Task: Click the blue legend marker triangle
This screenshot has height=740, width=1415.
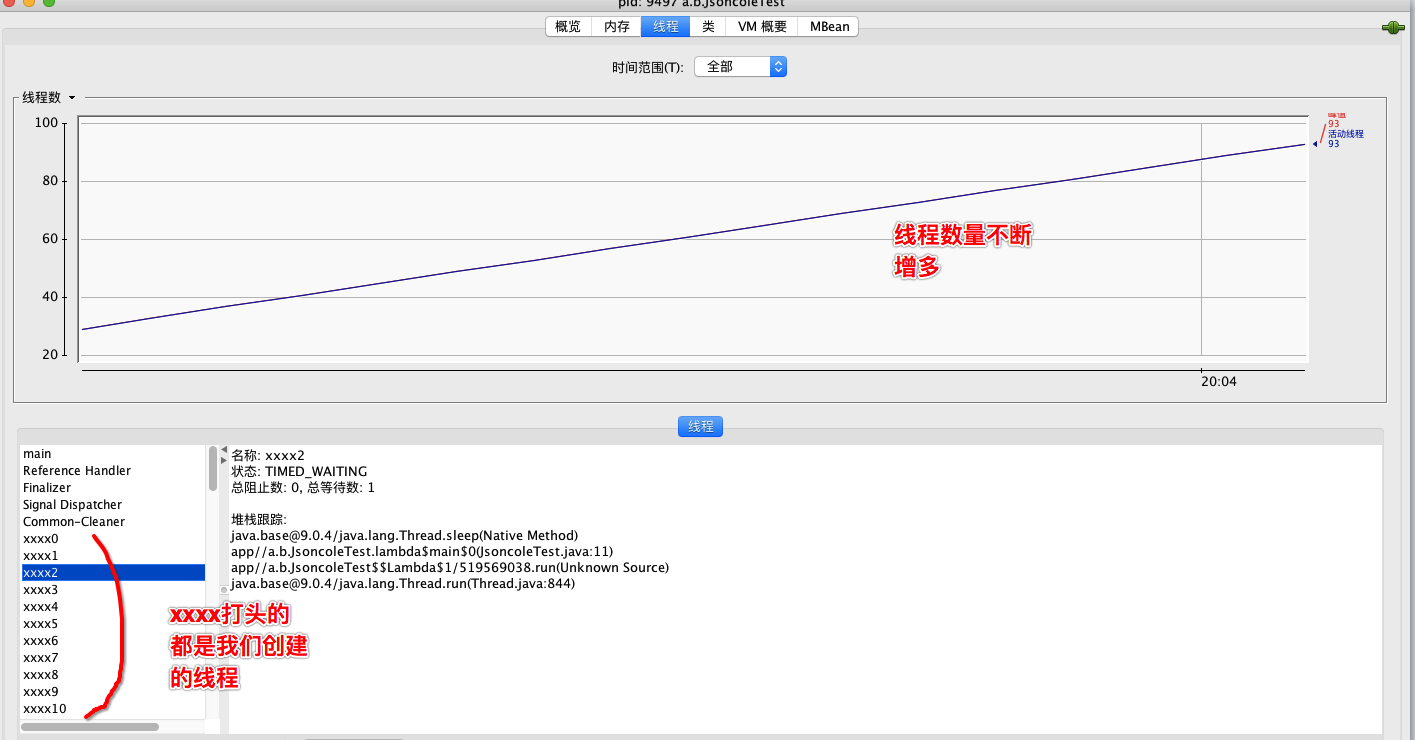Action: tap(1315, 144)
